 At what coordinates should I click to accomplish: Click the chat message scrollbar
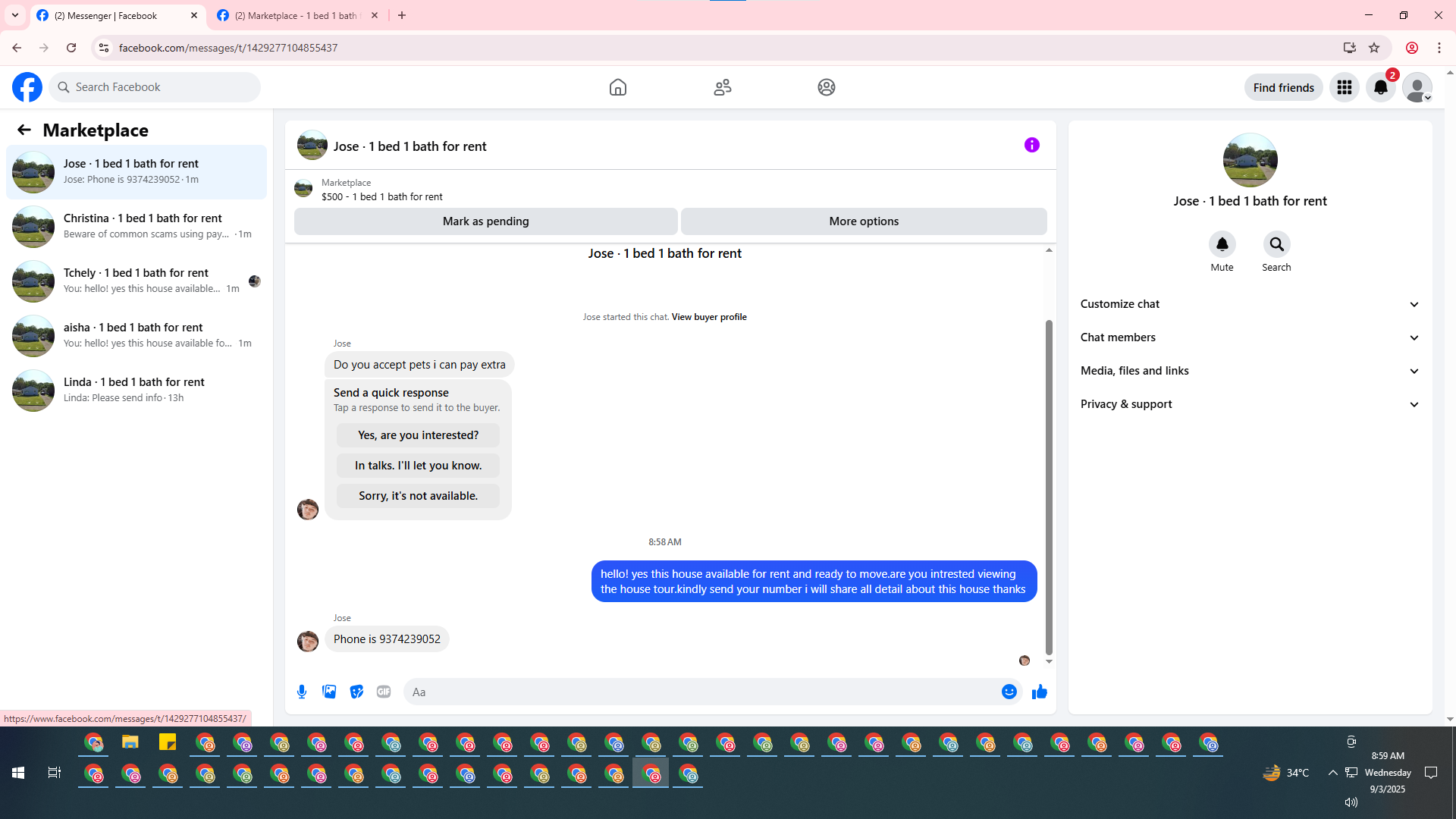(x=1049, y=486)
